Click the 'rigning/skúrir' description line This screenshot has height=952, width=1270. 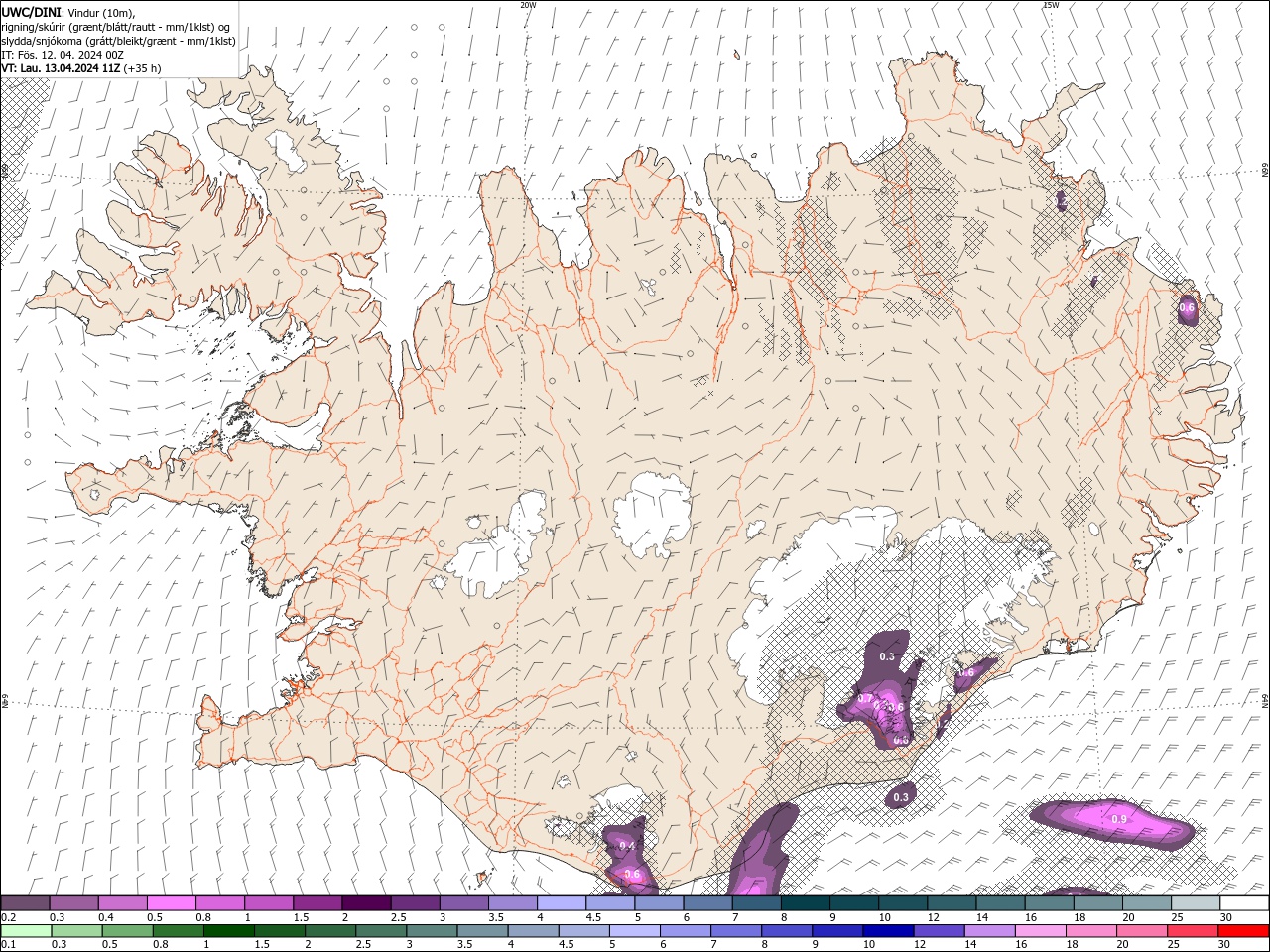[116, 27]
